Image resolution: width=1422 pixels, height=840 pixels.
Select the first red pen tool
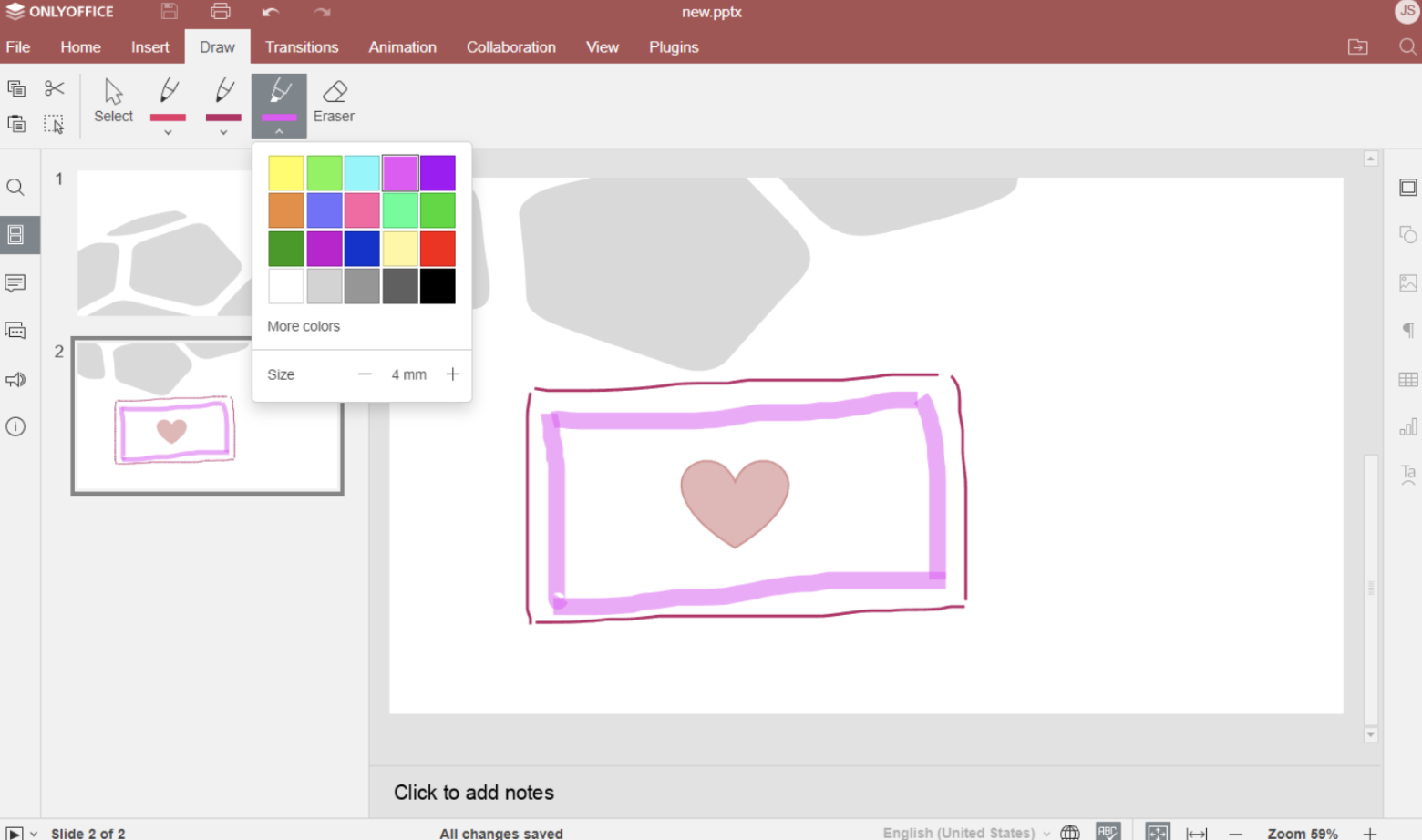point(168,99)
